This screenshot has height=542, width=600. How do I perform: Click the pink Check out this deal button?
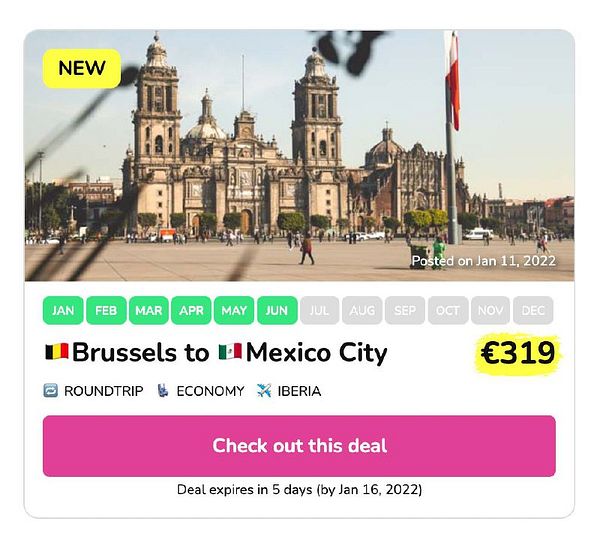click(x=299, y=446)
